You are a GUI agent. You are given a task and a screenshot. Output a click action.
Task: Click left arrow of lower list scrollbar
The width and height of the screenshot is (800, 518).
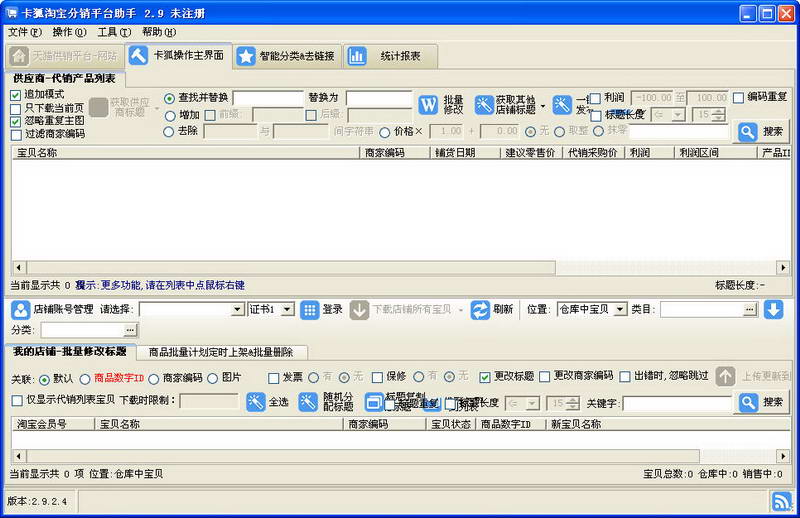click(x=19, y=456)
